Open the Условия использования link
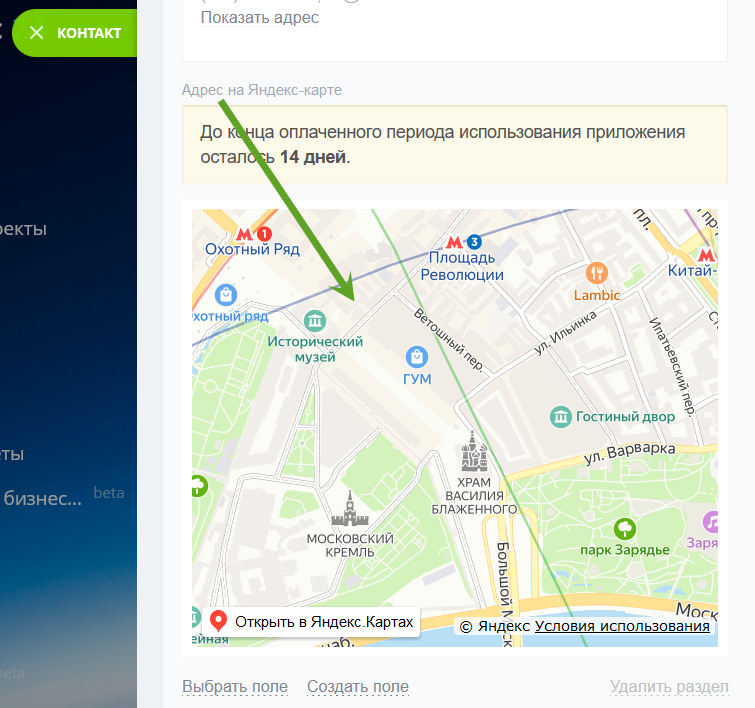 (622, 626)
